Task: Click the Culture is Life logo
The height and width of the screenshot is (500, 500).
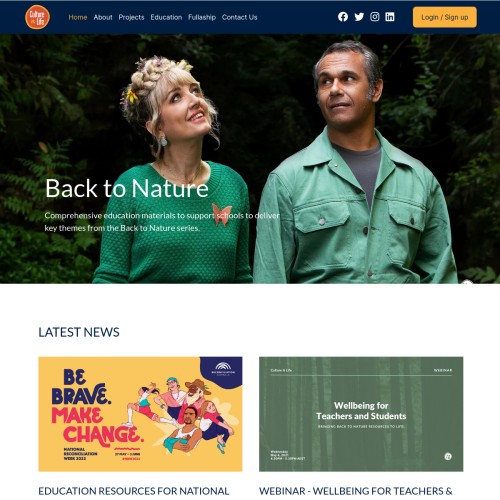Action: [37, 17]
